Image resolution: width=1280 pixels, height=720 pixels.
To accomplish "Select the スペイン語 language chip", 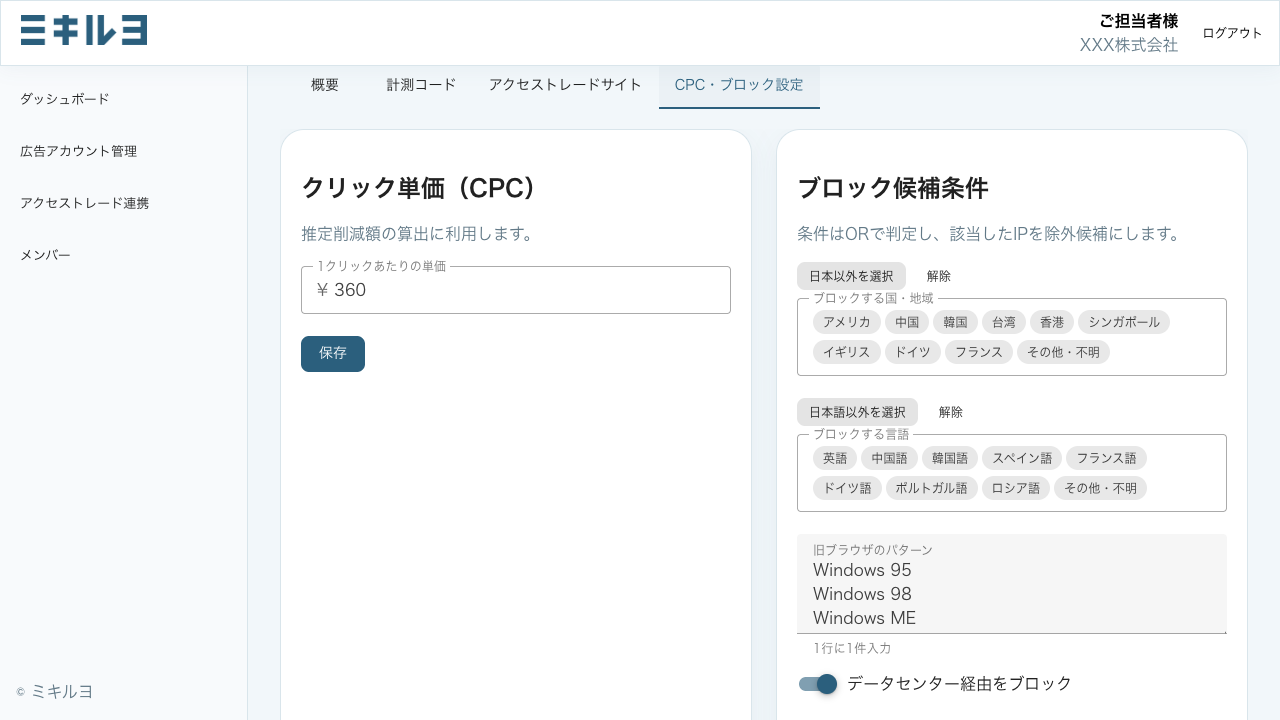I will point(1021,458).
